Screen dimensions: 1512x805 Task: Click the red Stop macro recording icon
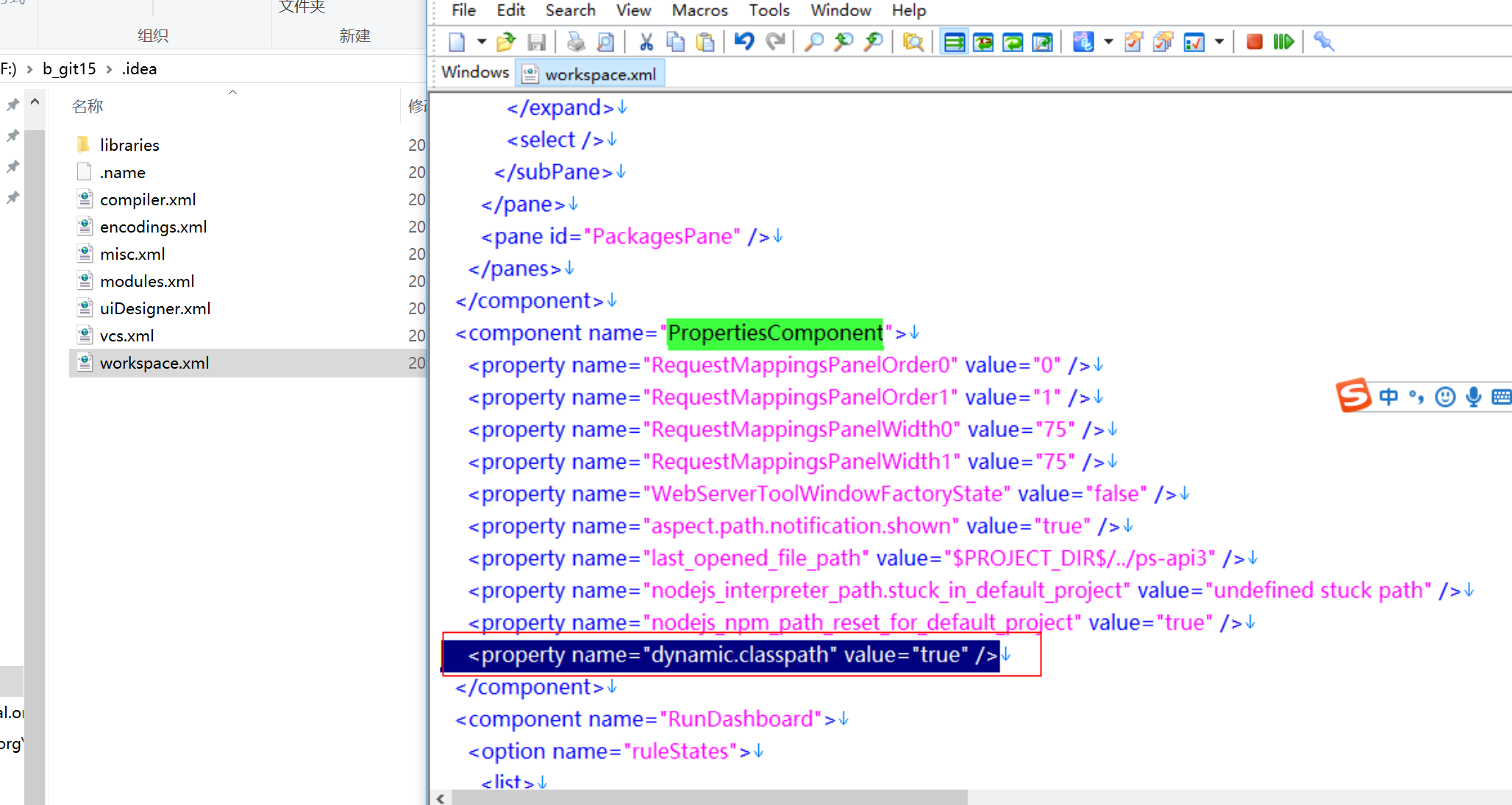(1255, 42)
